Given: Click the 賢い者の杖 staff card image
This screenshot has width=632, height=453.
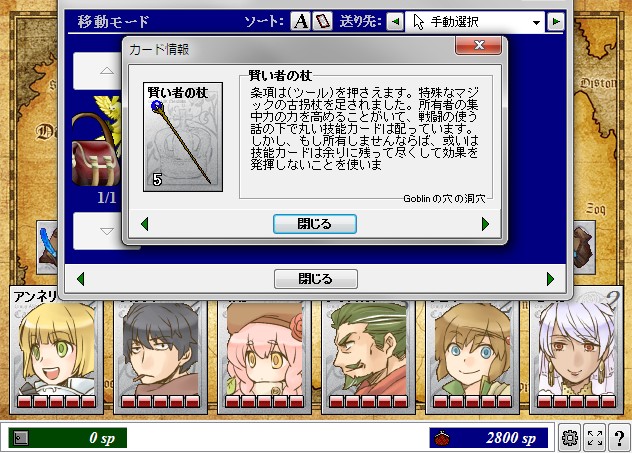Looking at the screenshot, I should point(183,137).
